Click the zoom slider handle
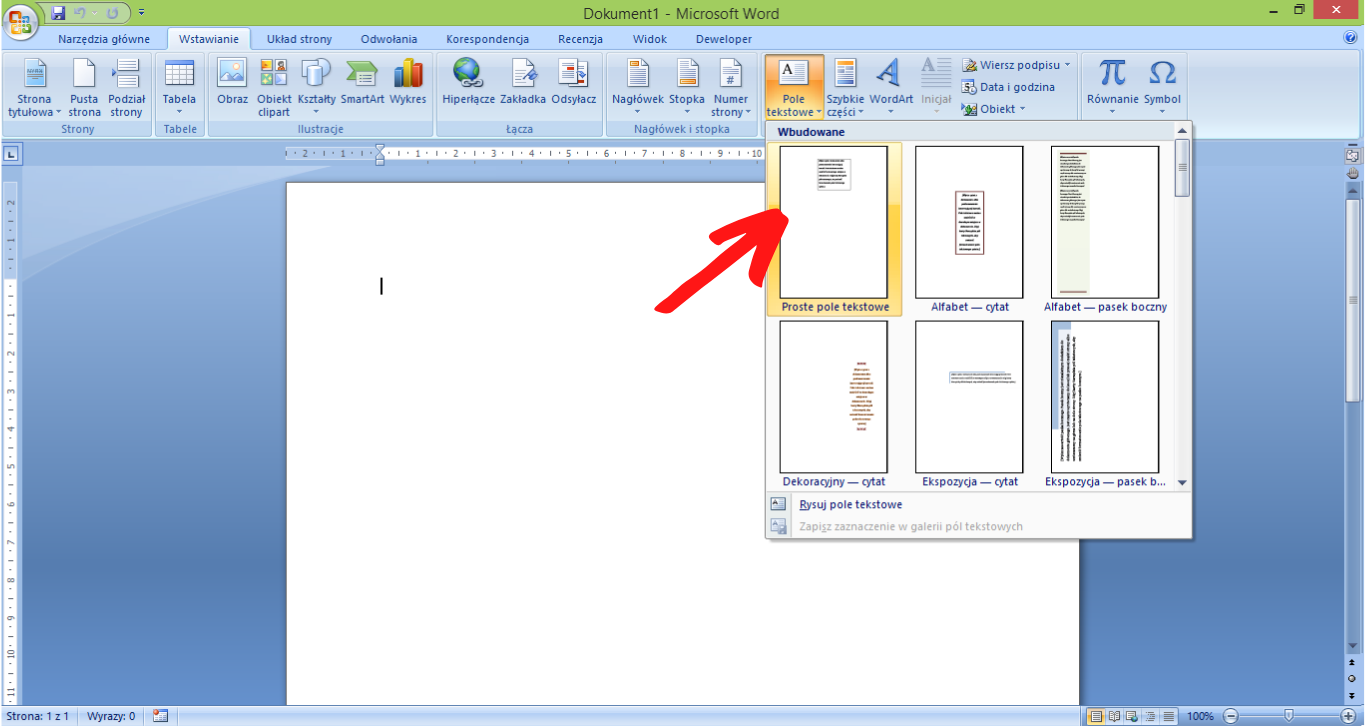Viewport: 1366px width, 726px height. [1289, 716]
